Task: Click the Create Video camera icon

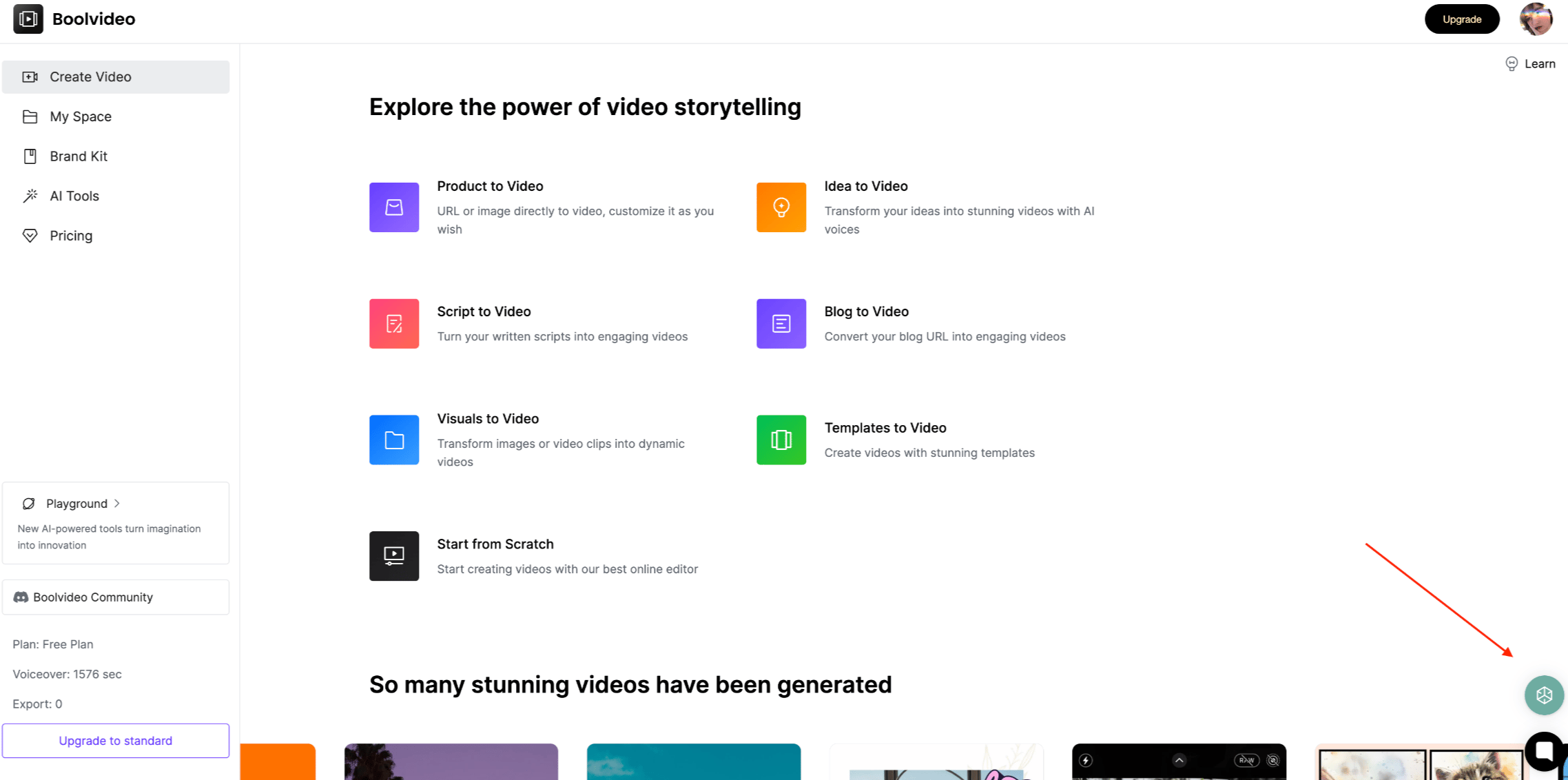Action: [30, 76]
